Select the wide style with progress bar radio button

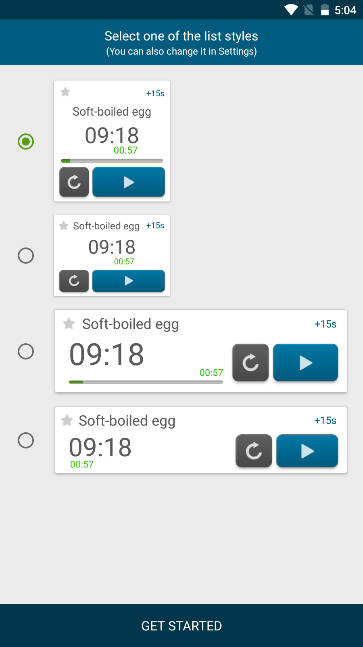pos(26,352)
